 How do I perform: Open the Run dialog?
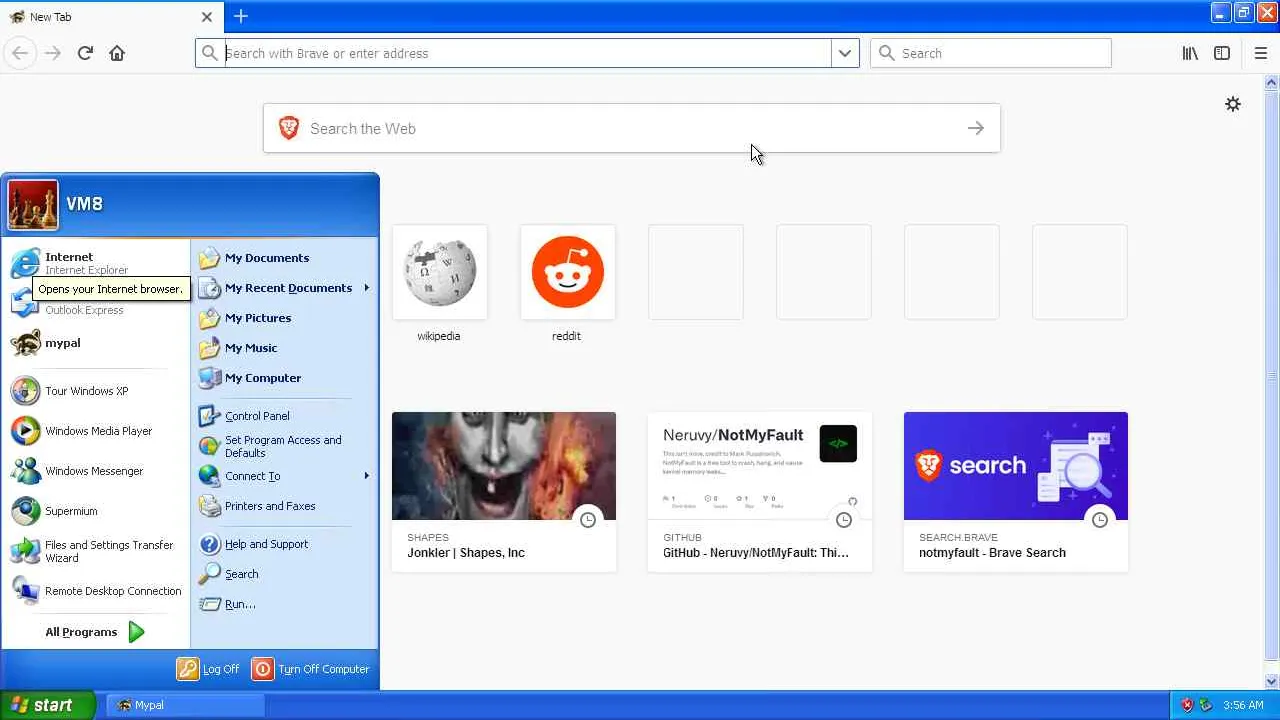click(x=284, y=604)
